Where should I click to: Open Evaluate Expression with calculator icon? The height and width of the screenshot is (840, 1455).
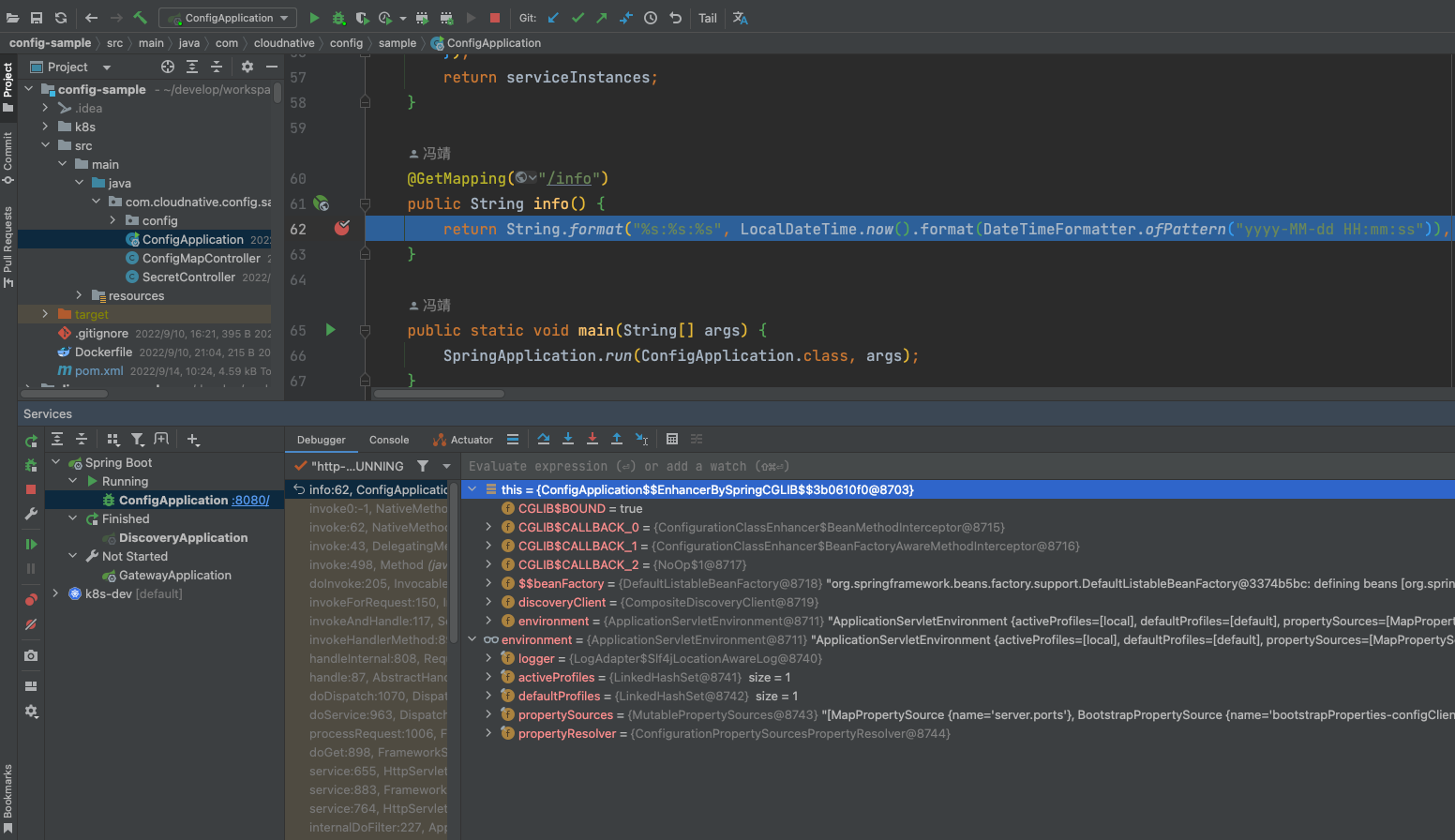pyautogui.click(x=671, y=439)
